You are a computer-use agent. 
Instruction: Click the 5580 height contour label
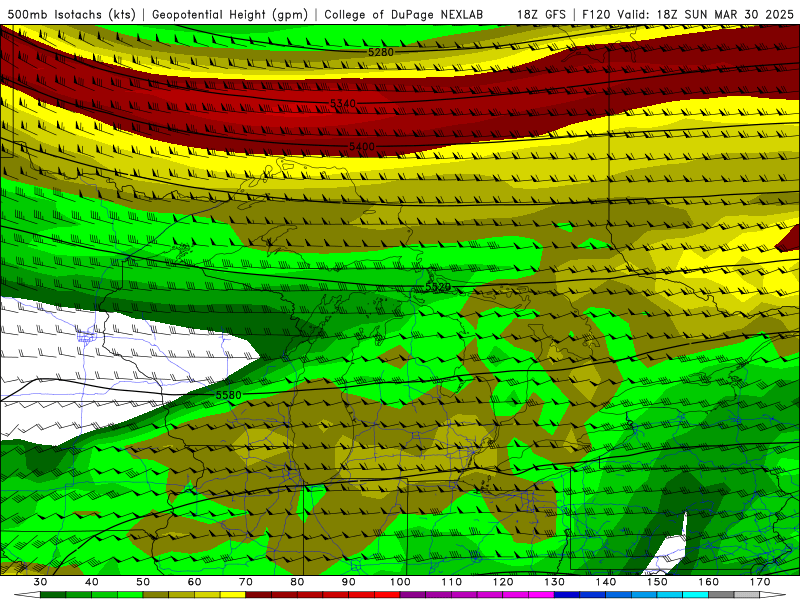[x=228, y=395]
